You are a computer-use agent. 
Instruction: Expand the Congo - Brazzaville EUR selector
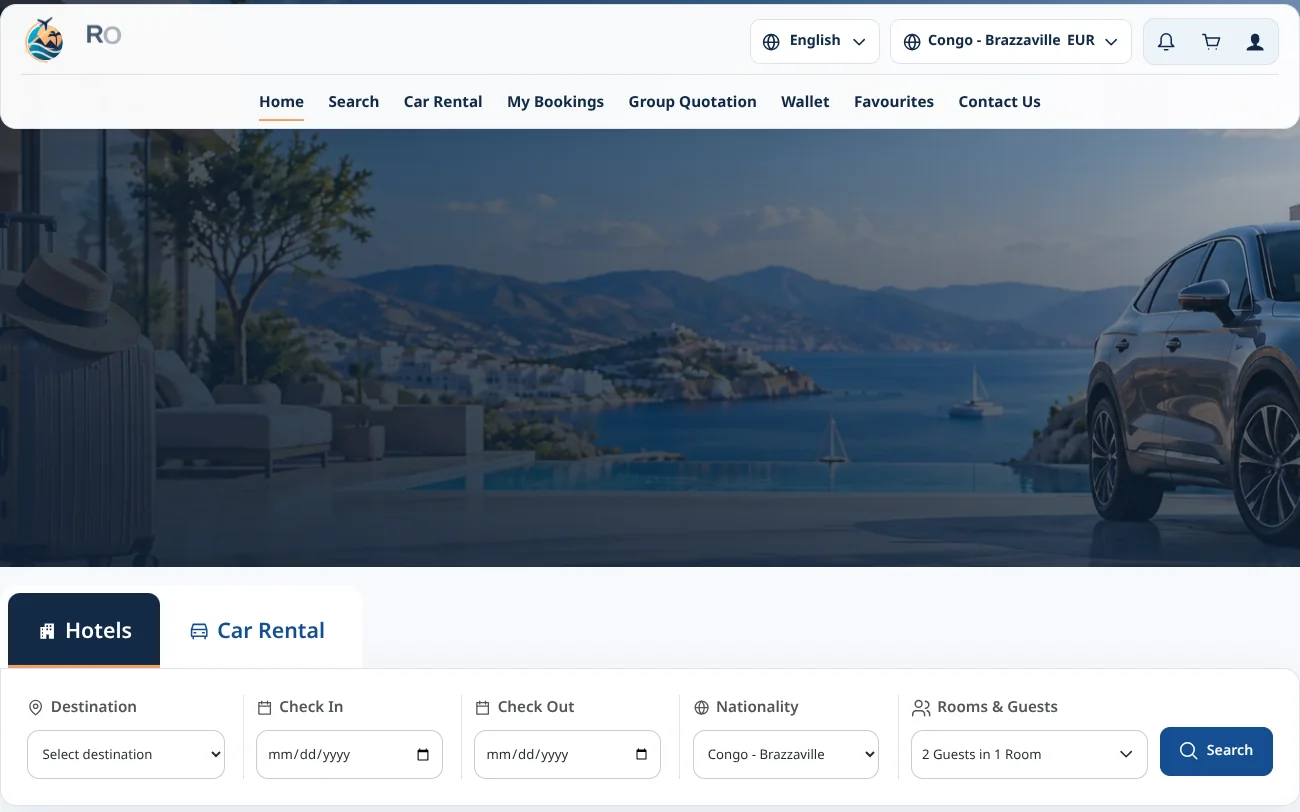[1011, 42]
